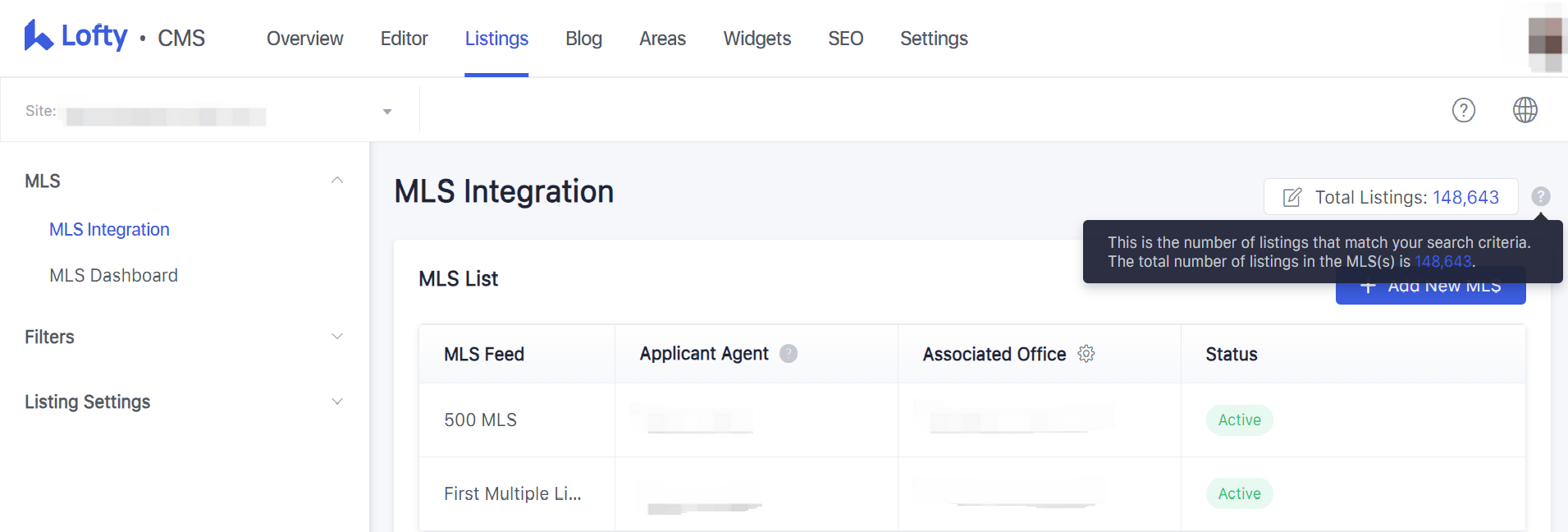Click the Associated Office column header text
The width and height of the screenshot is (1568, 532).
[x=994, y=355]
